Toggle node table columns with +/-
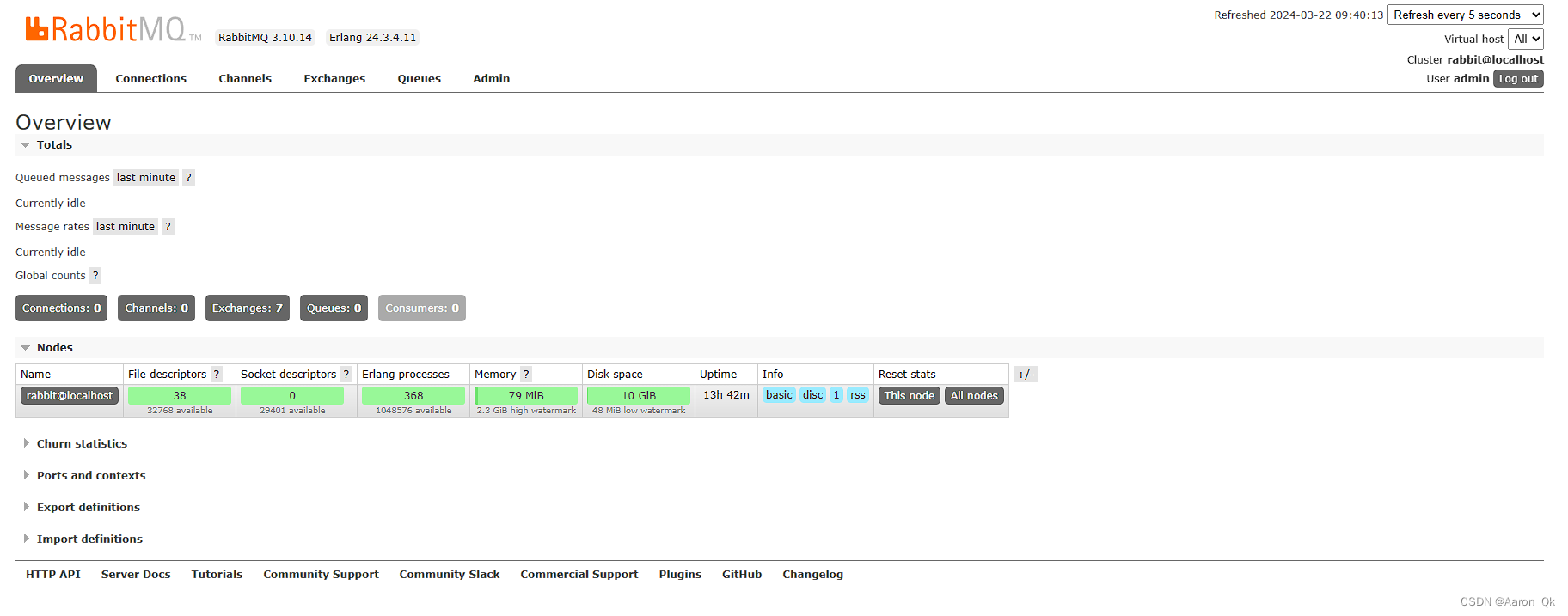Screen dimensions: 1568x616 click(1026, 375)
